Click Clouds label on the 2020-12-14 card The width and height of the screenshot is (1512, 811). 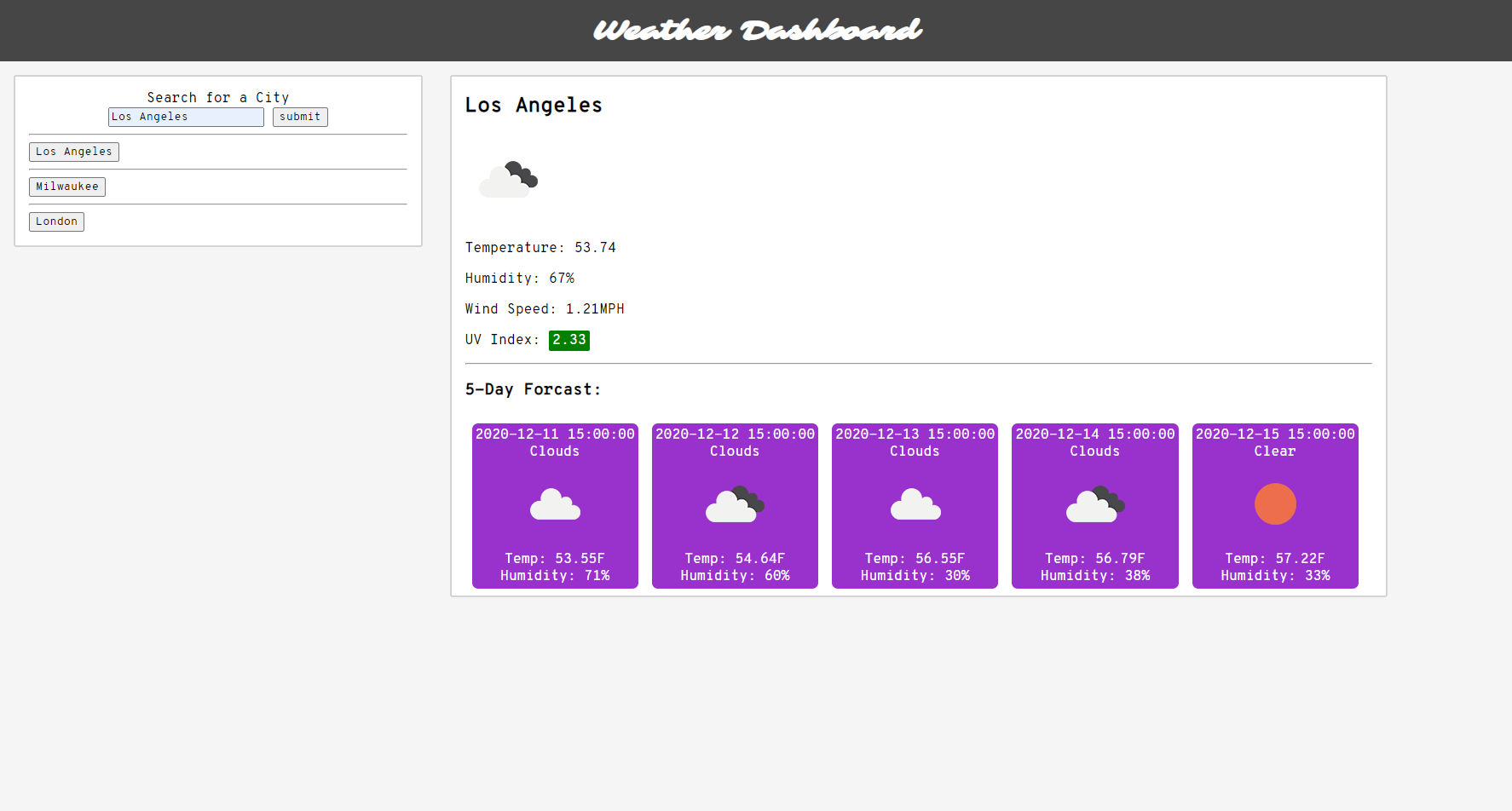(x=1095, y=452)
